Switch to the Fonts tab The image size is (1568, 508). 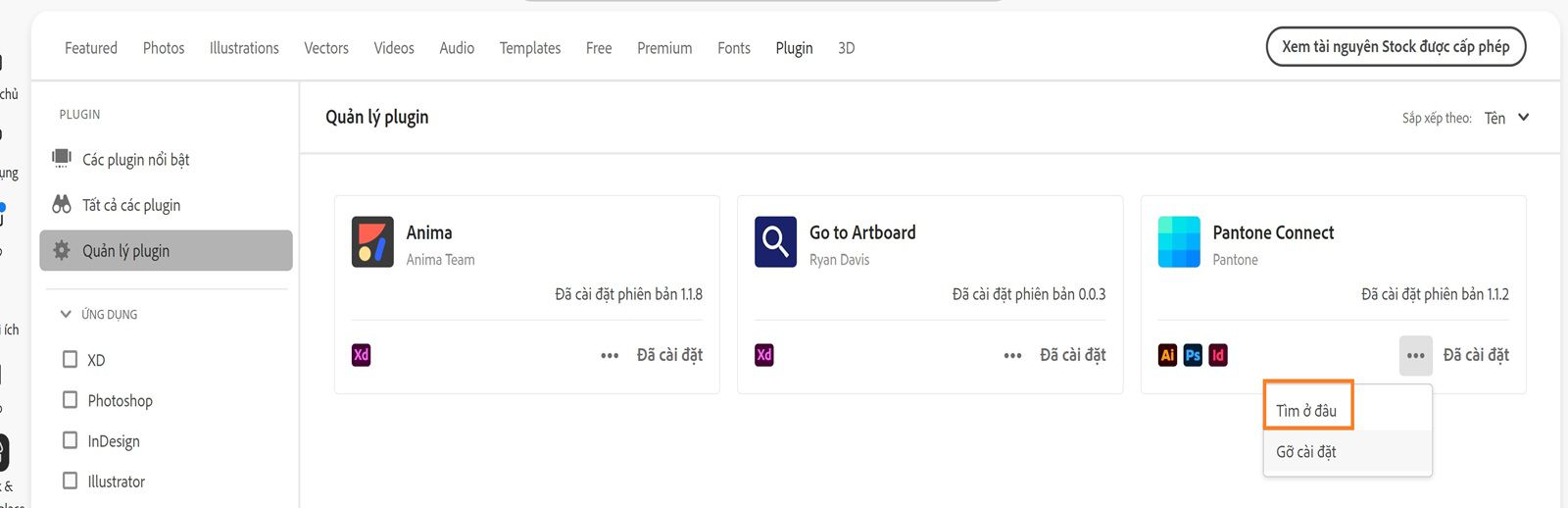coord(734,48)
